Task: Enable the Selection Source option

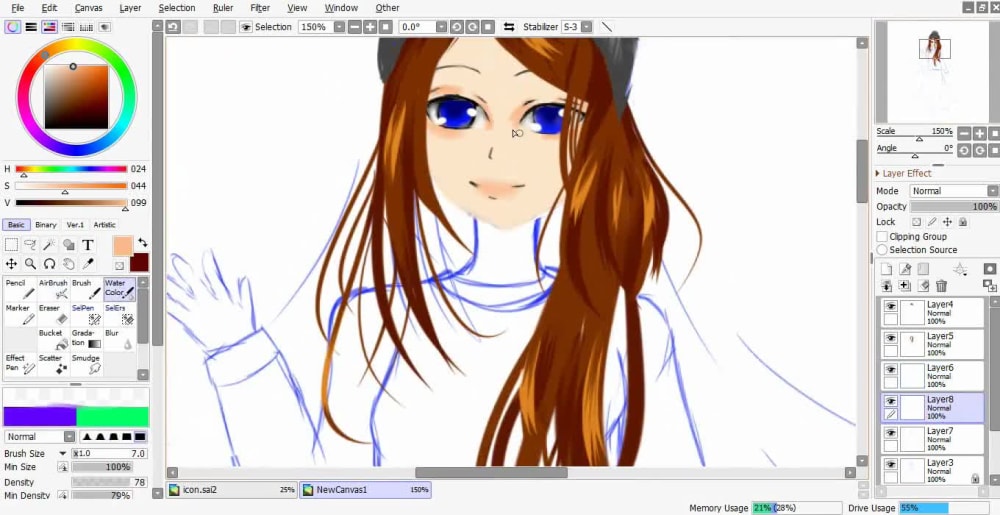Action: point(882,250)
